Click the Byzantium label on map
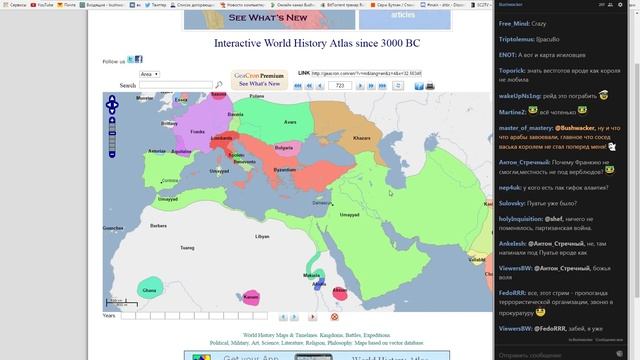640x360 pixels. pyautogui.click(x=285, y=170)
